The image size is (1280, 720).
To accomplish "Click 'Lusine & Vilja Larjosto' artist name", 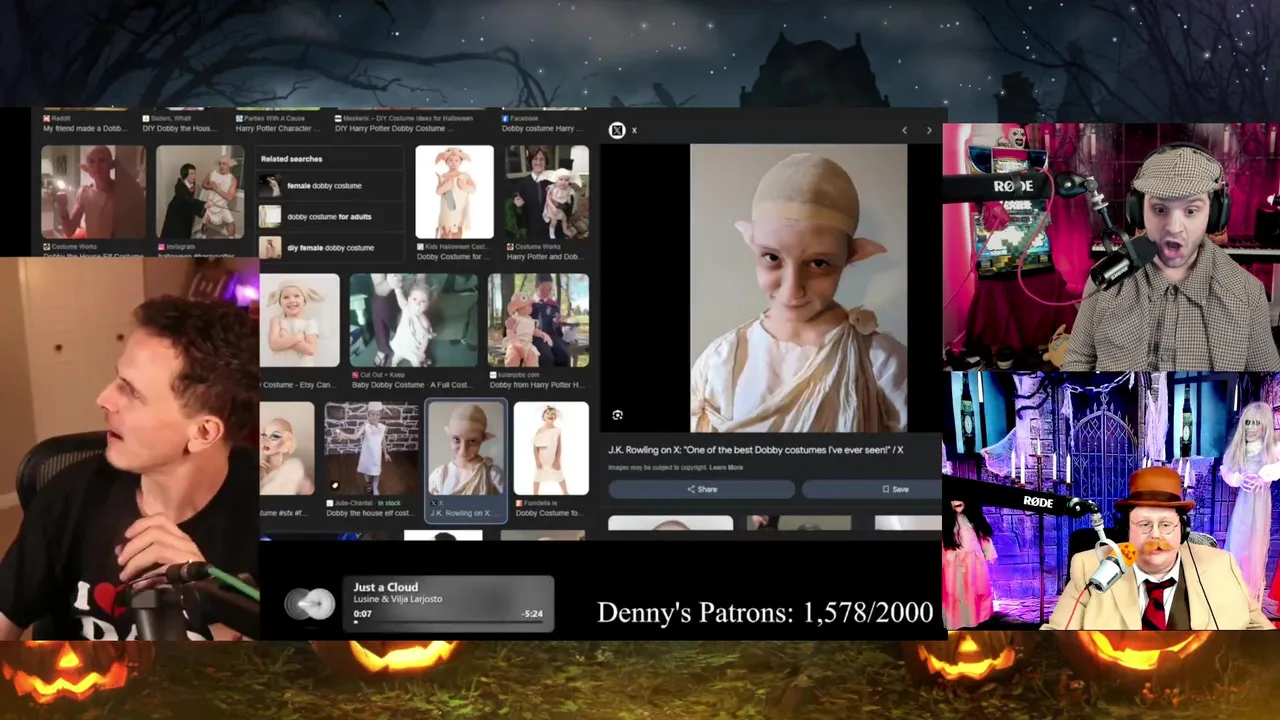I will (x=398, y=599).
